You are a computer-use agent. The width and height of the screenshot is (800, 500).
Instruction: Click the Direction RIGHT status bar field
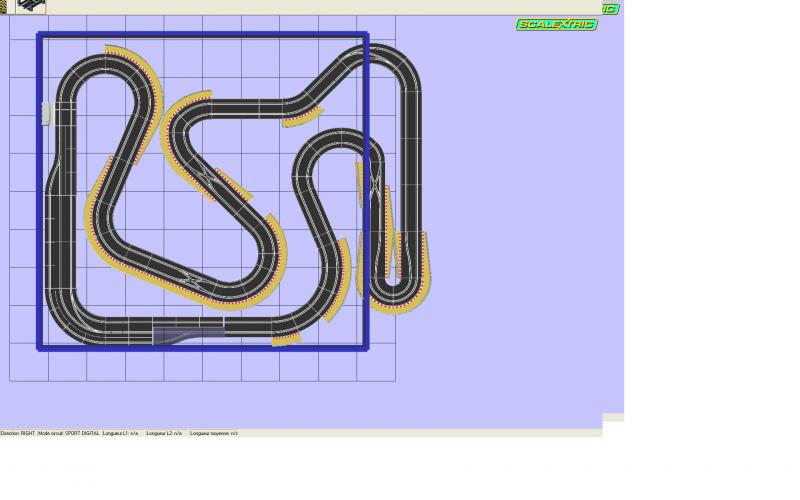coord(18,434)
